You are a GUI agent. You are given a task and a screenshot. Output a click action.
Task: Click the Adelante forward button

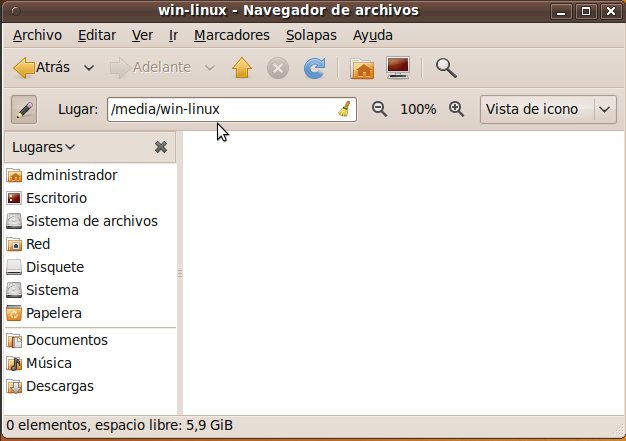click(150, 67)
